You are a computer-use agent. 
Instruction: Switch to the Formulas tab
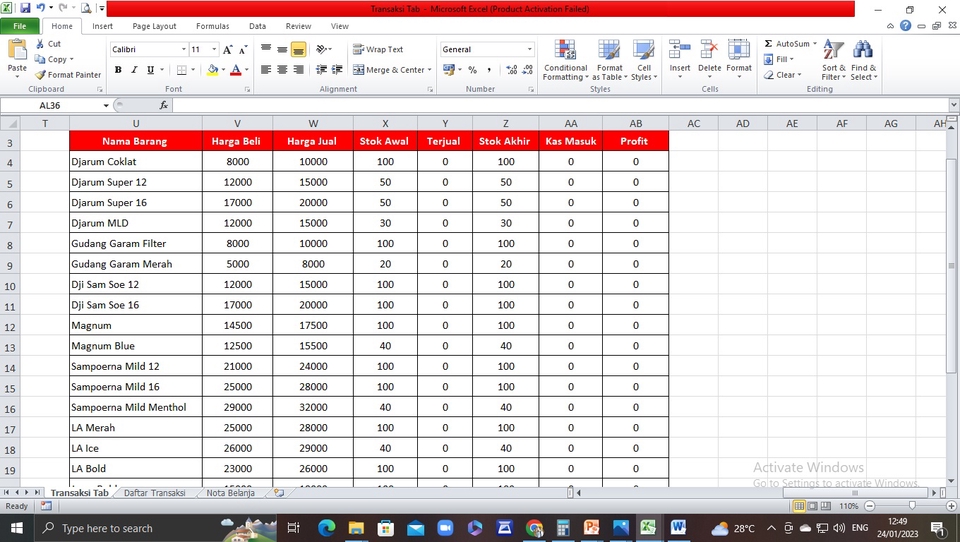[212, 26]
